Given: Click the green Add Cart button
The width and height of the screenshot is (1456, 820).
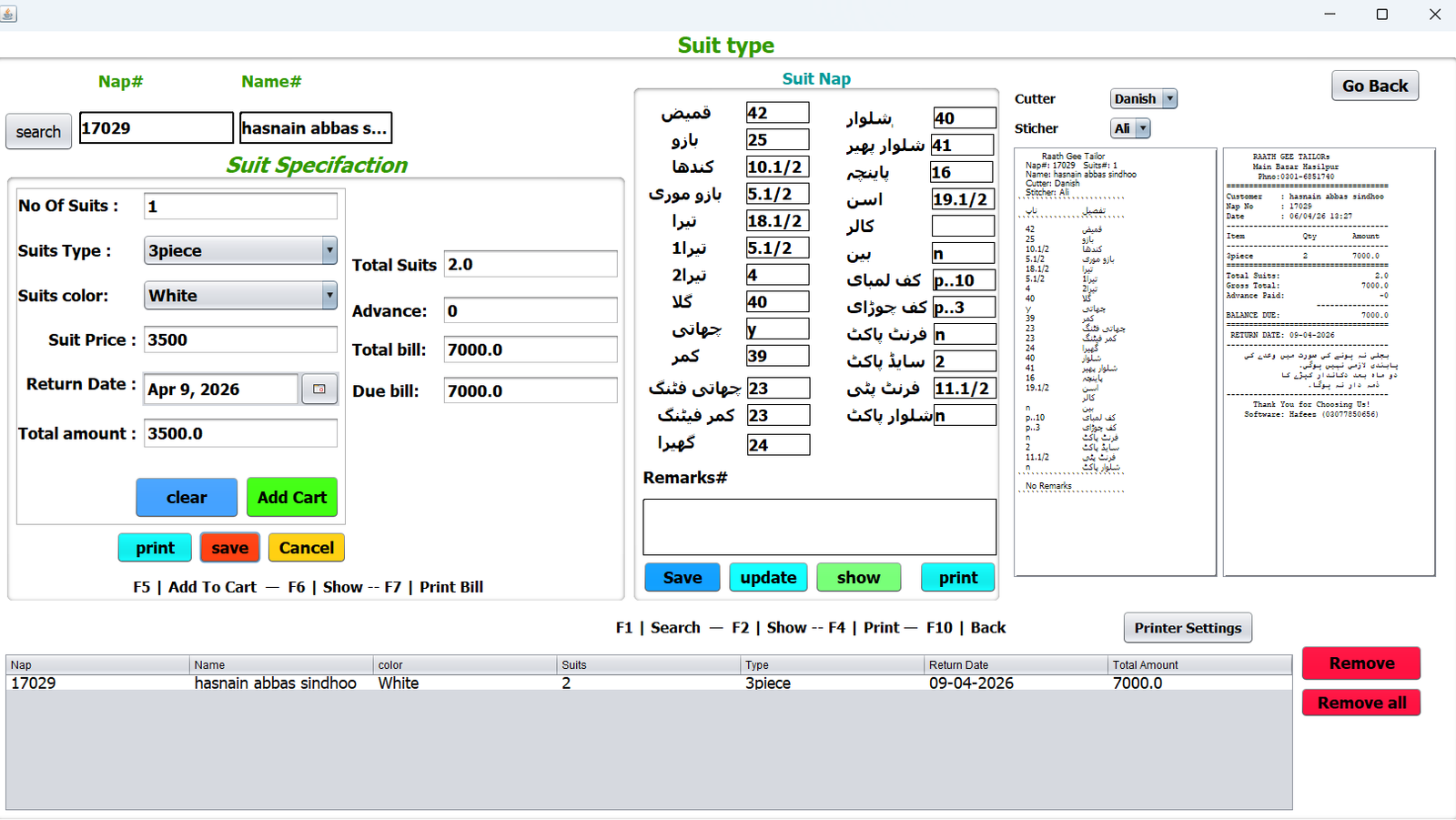Looking at the screenshot, I should 291,497.
